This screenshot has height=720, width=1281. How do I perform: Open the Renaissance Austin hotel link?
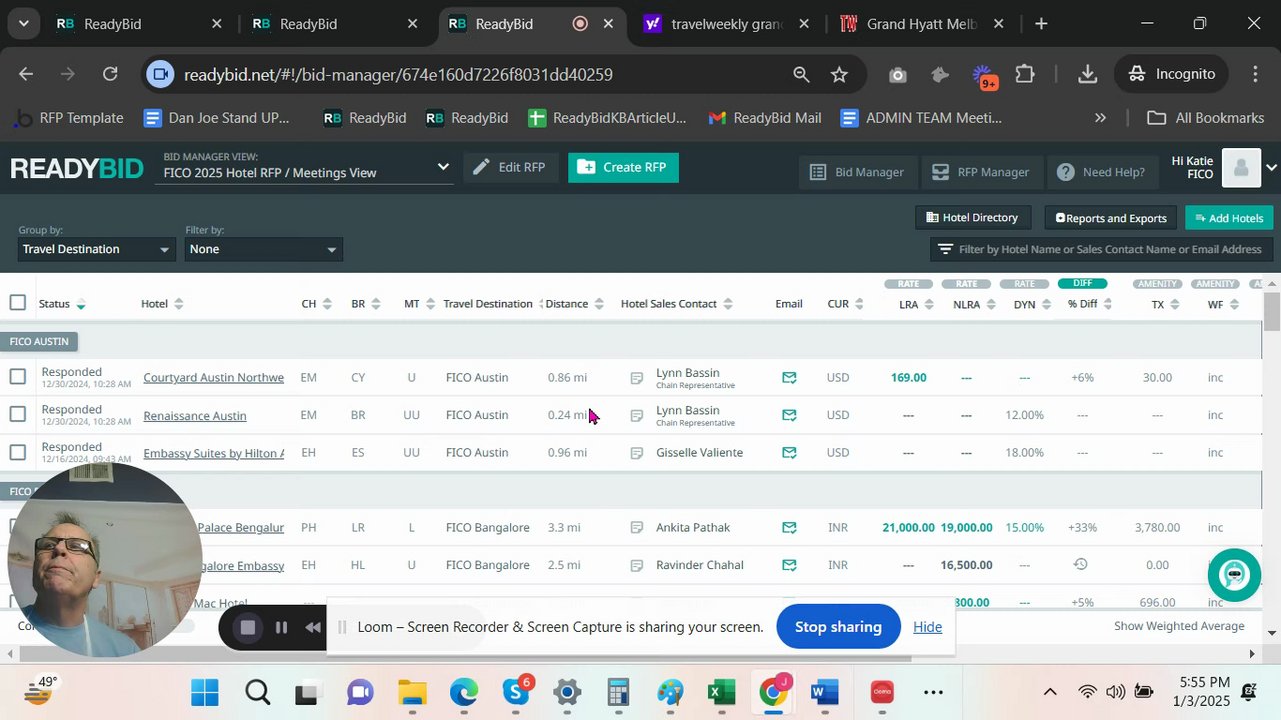point(195,415)
